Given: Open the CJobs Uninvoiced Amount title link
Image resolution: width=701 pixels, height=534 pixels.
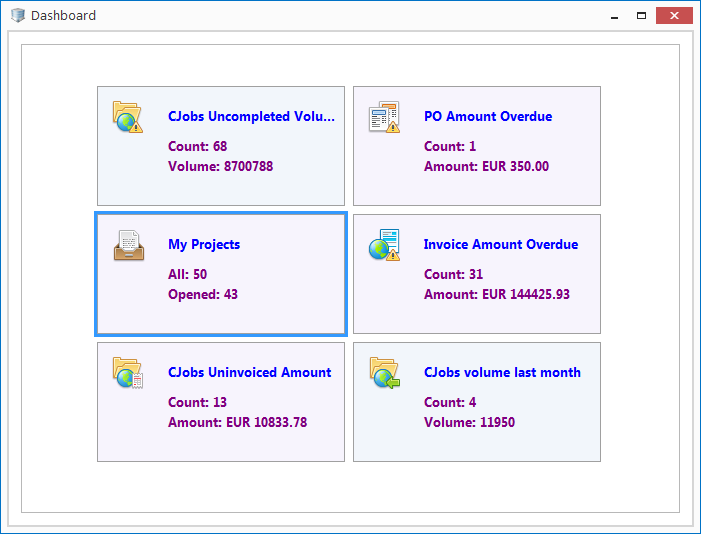Looking at the screenshot, I should 249,372.
